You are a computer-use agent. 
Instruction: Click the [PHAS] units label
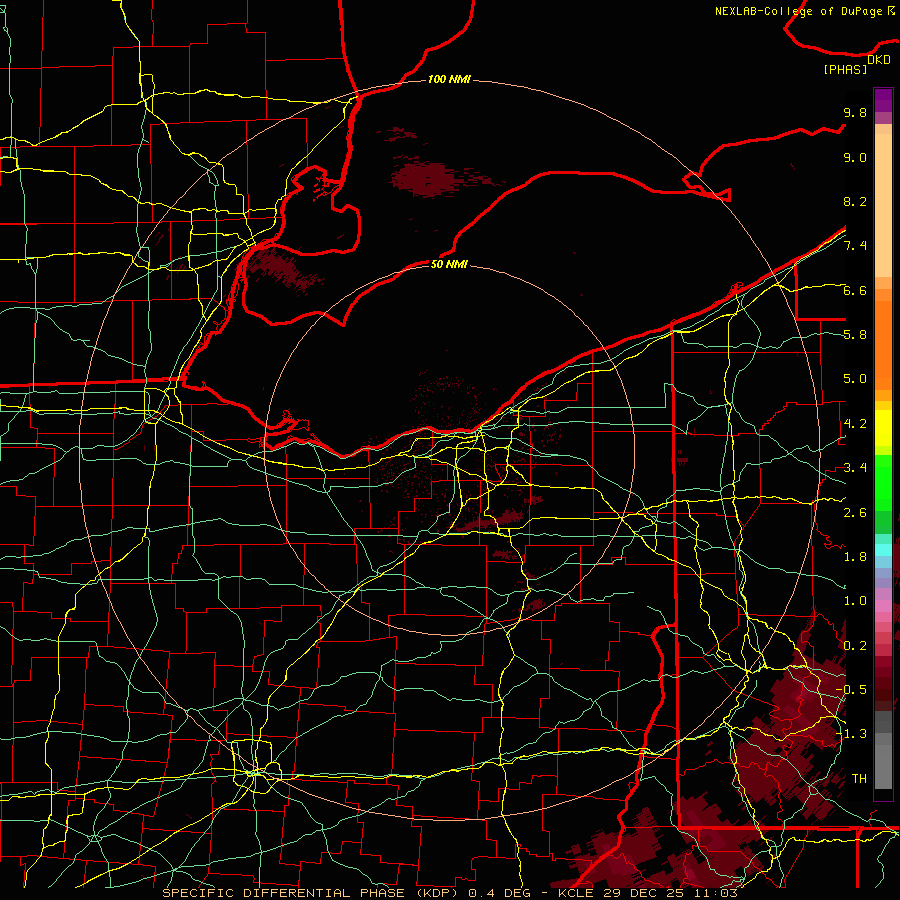845,69
